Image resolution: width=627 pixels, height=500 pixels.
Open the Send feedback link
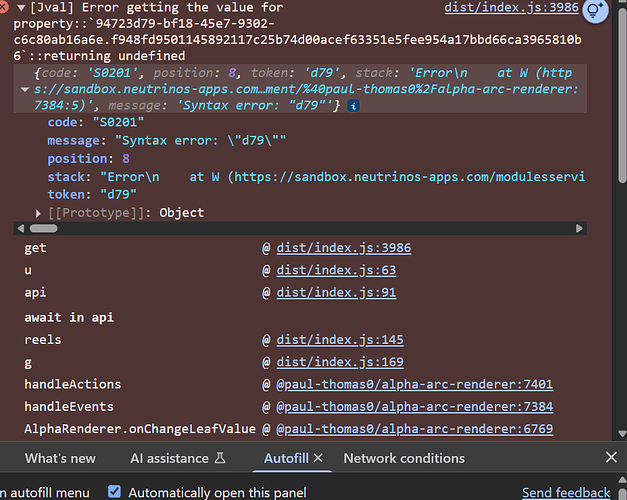click(x=565, y=492)
